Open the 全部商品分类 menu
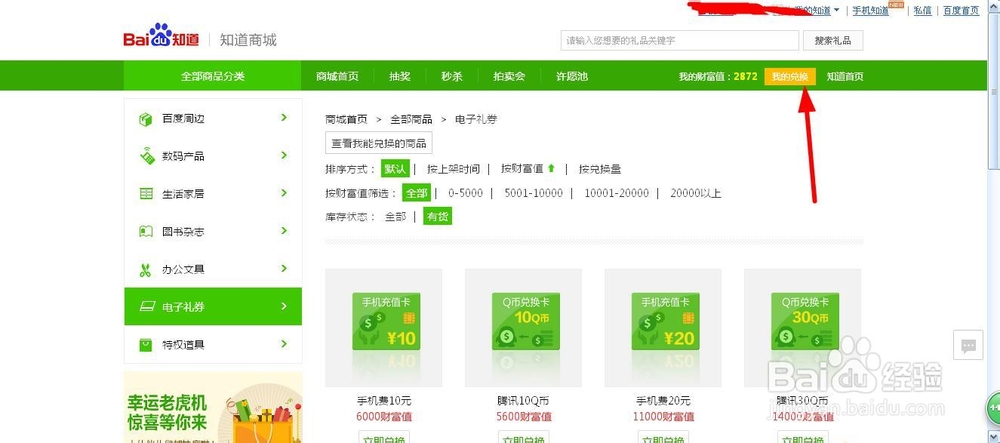 212,76
